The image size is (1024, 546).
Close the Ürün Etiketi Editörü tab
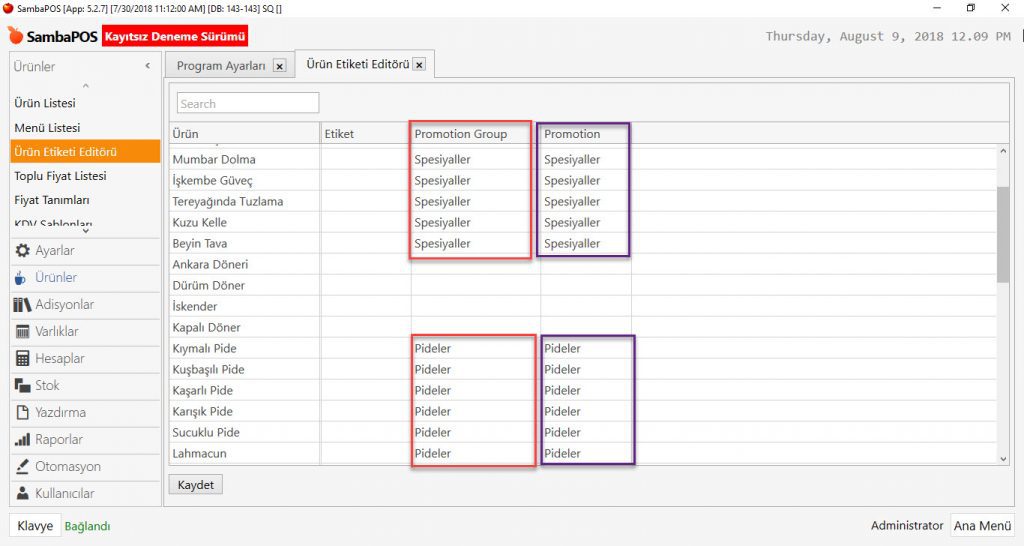pyautogui.click(x=419, y=65)
